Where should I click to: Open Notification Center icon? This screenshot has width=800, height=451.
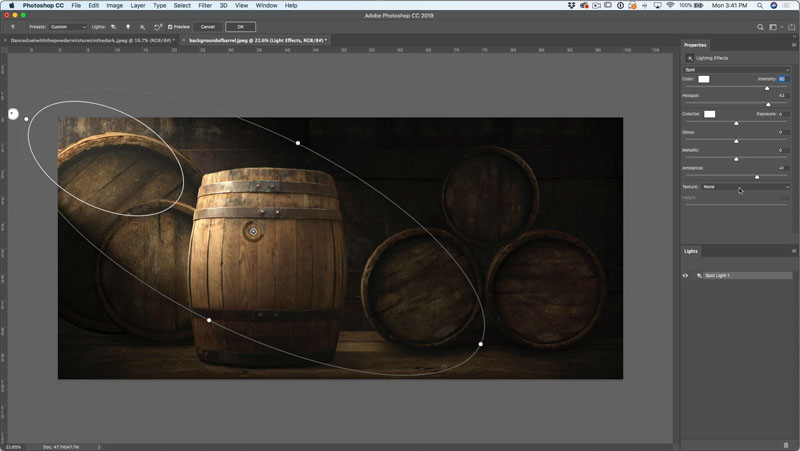pyautogui.click(x=788, y=5)
